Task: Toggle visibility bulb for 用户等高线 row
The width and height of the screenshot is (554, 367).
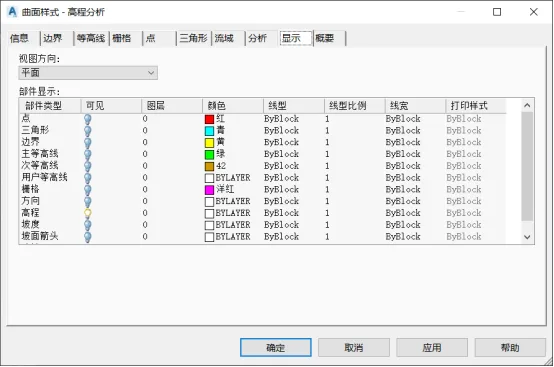Action: (88, 178)
